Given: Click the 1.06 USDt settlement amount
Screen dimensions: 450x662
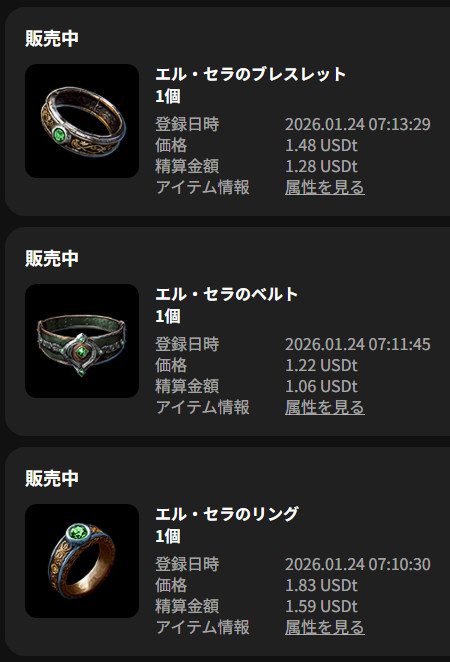Looking at the screenshot, I should [321, 386].
